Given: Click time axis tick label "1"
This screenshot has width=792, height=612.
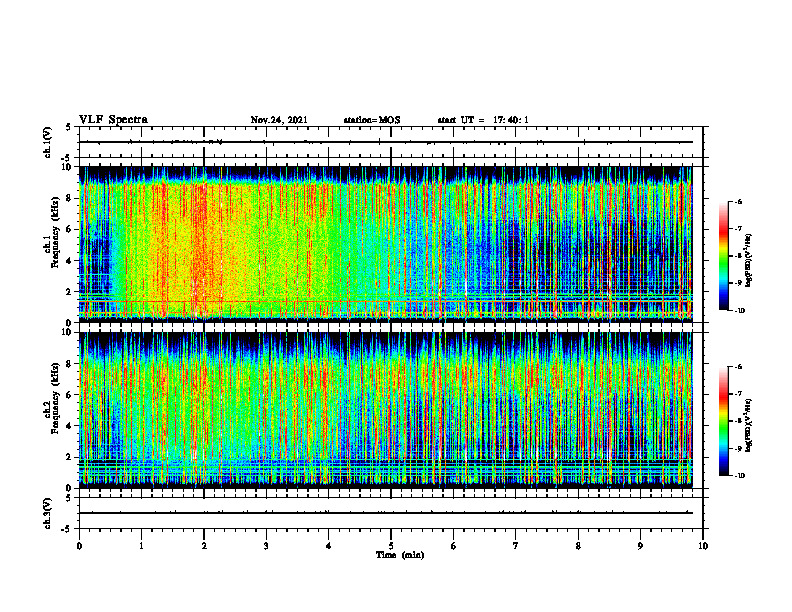Looking at the screenshot, I should 141,546.
